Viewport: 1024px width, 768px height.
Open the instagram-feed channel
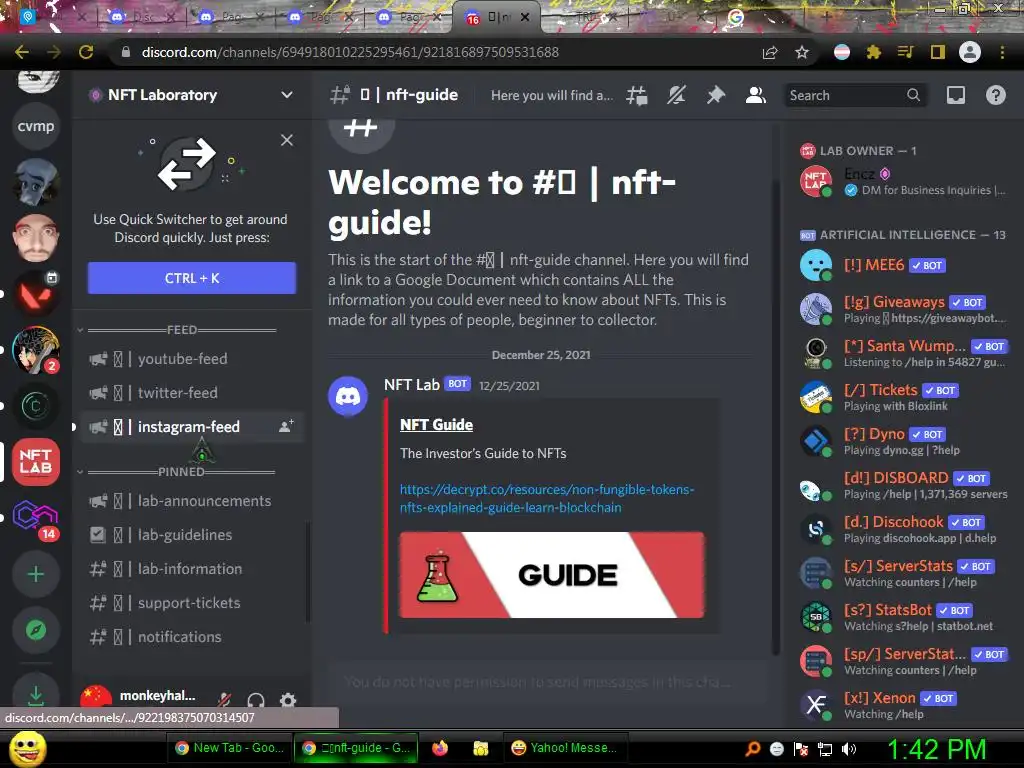click(x=191, y=426)
